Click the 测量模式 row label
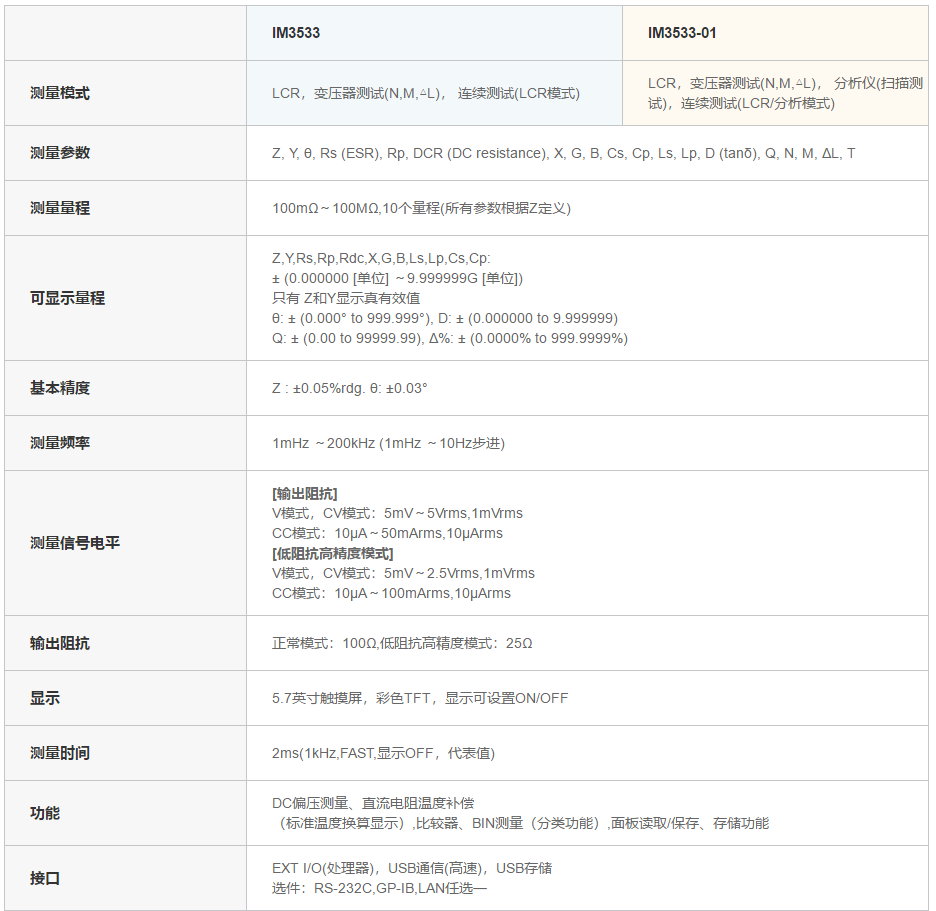This screenshot has height=911, width=936. [x=60, y=93]
